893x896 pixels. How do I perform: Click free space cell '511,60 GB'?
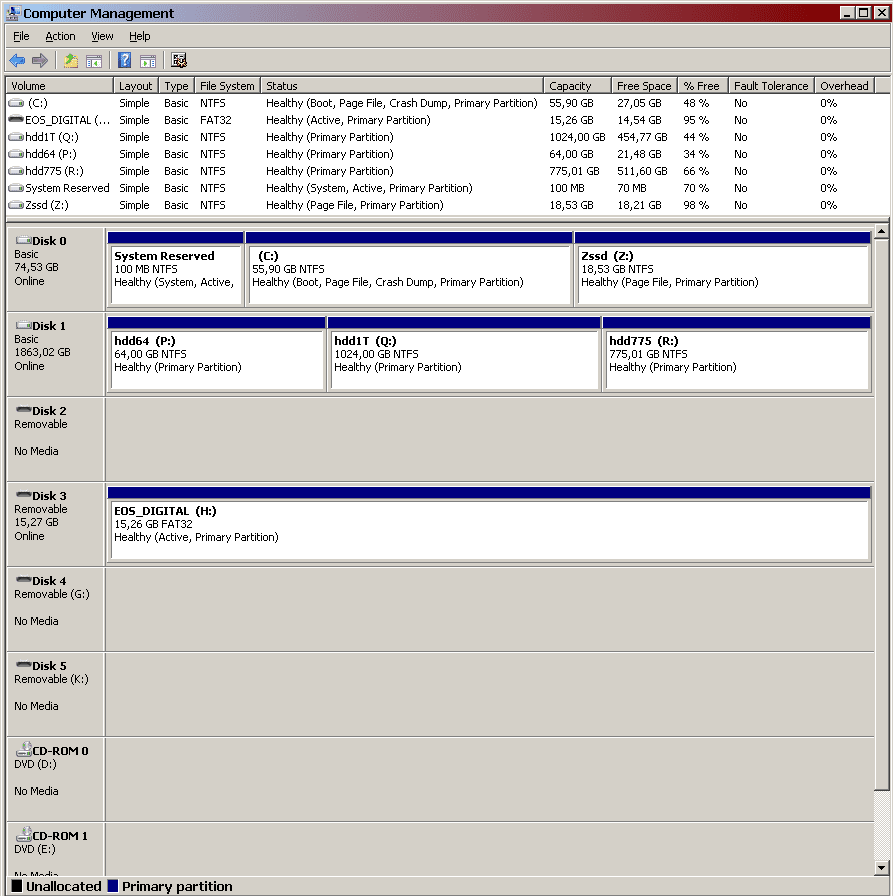[642, 171]
